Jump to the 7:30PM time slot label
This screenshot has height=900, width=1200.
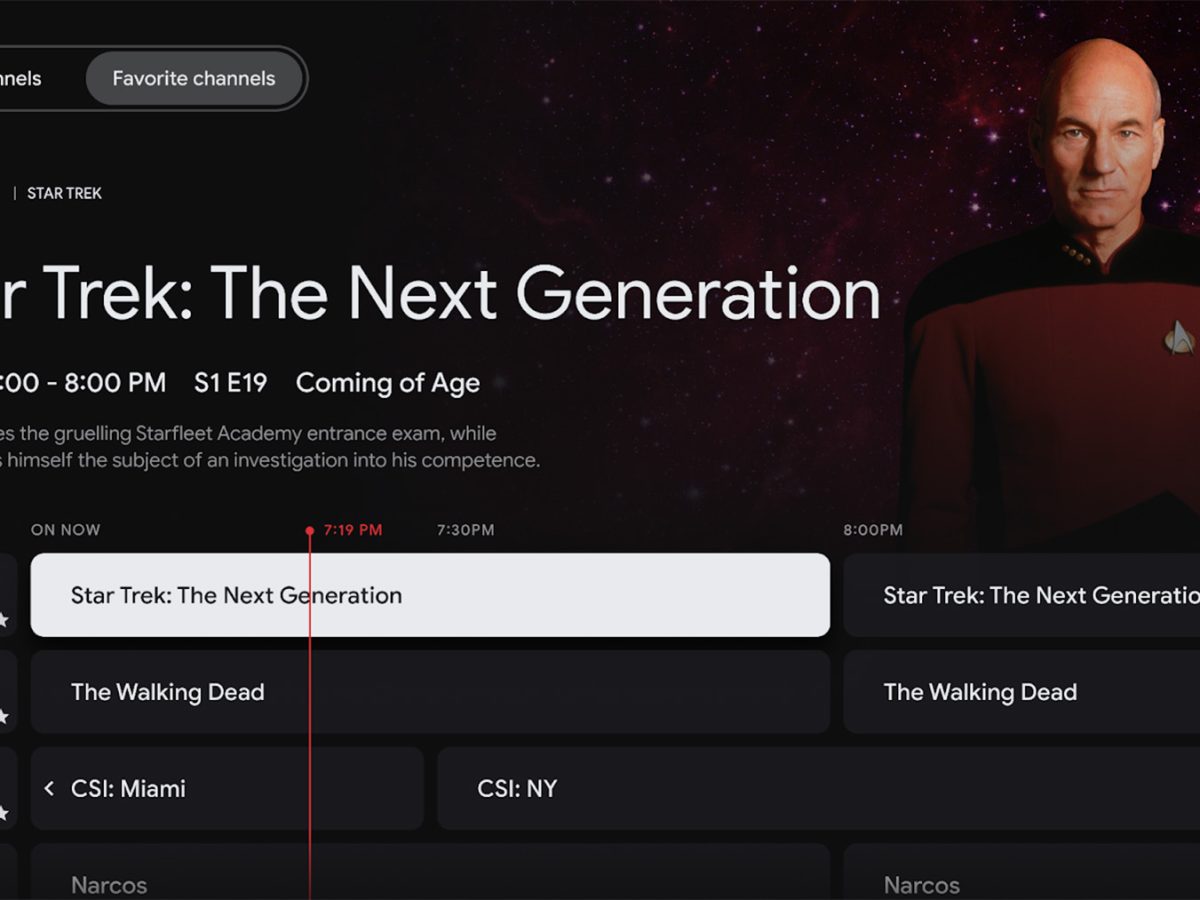[465, 530]
